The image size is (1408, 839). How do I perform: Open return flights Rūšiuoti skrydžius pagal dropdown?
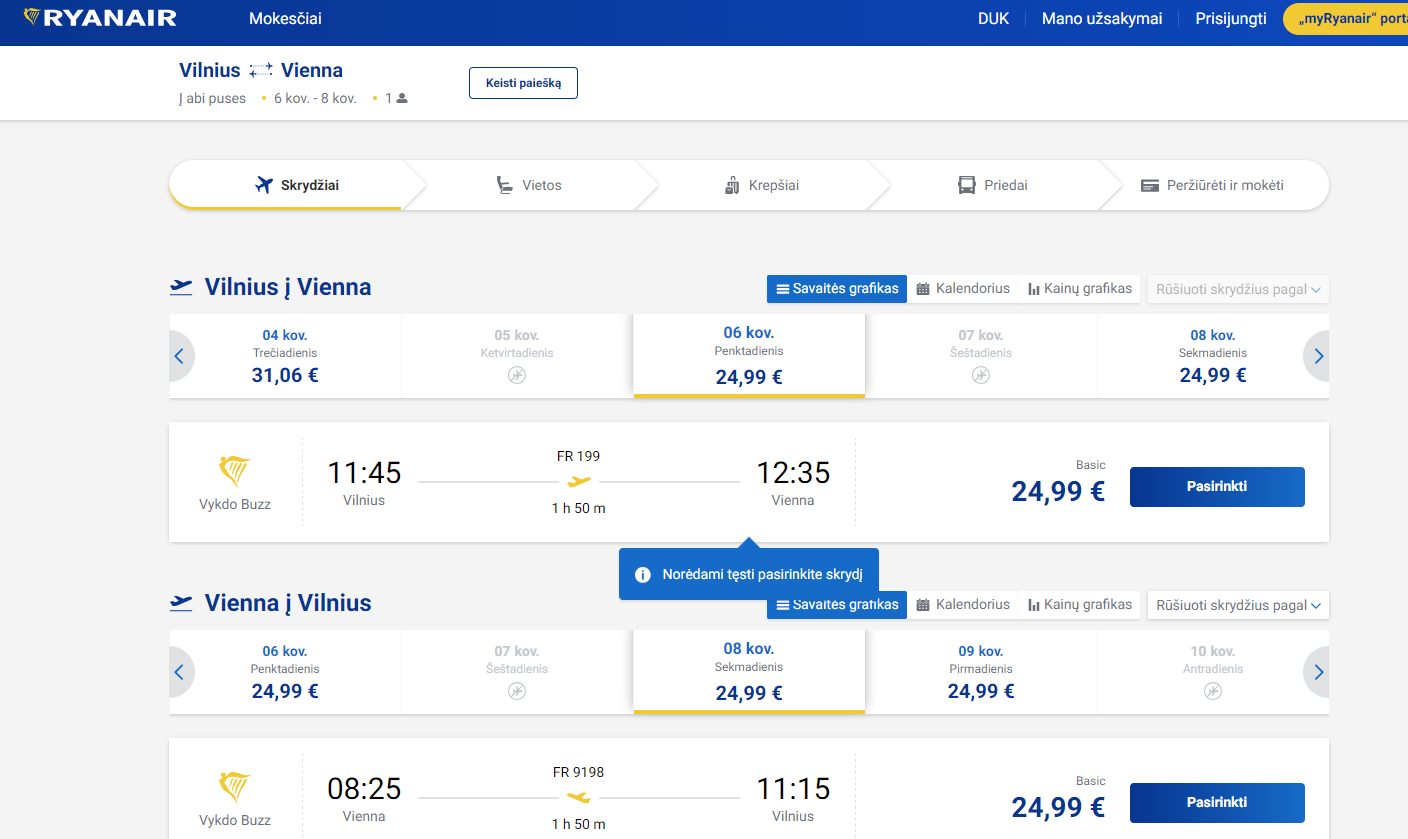click(1237, 605)
